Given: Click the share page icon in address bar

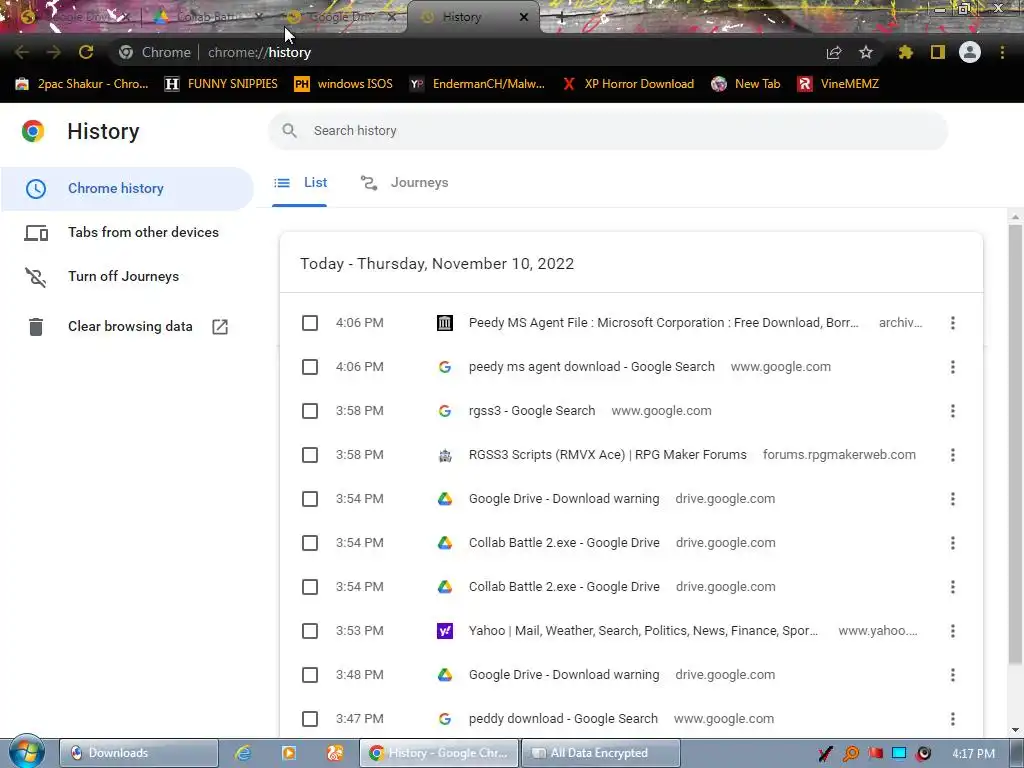Looking at the screenshot, I should tap(834, 53).
